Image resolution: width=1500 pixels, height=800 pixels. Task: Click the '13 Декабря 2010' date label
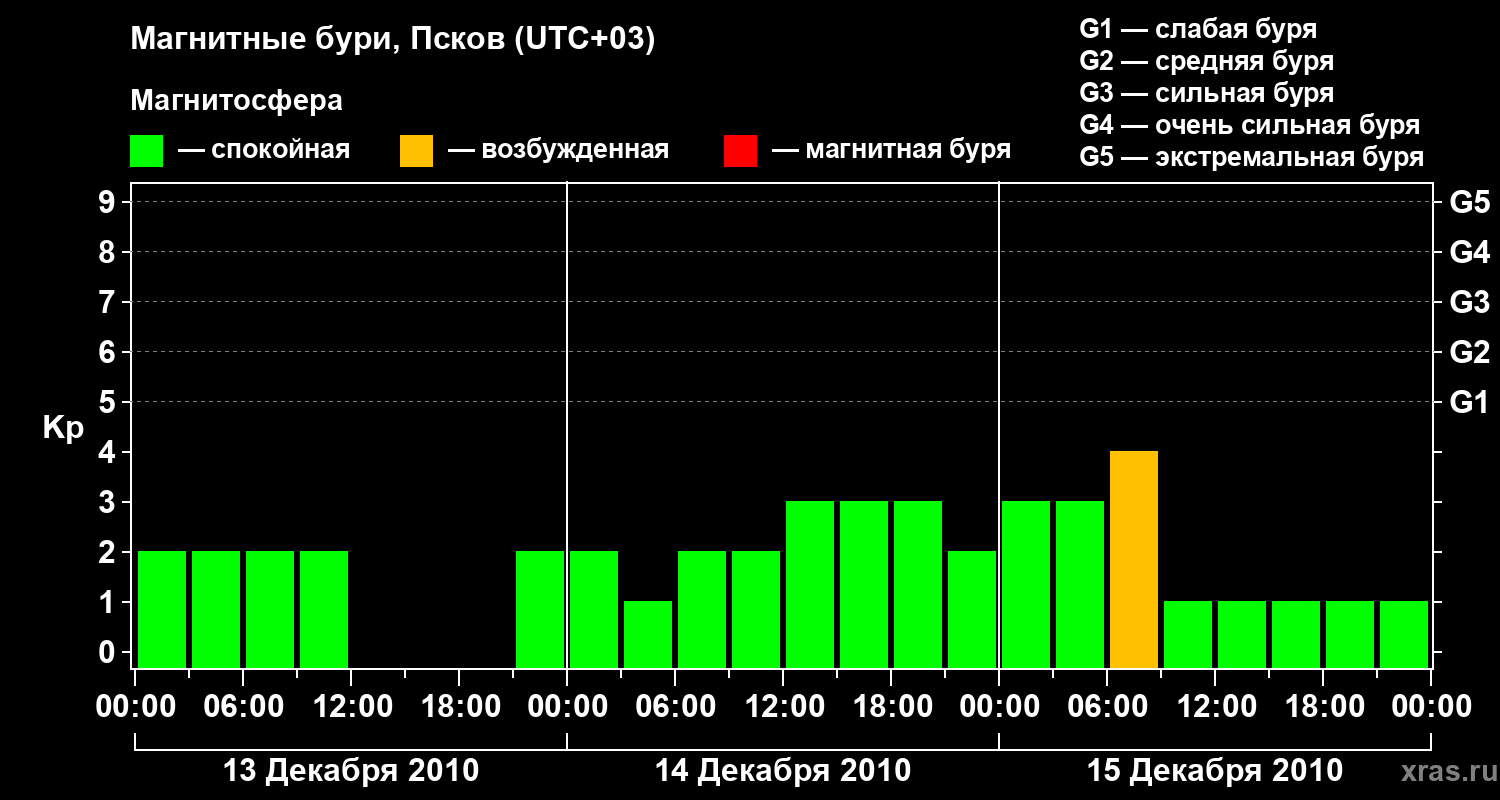pyautogui.click(x=351, y=771)
